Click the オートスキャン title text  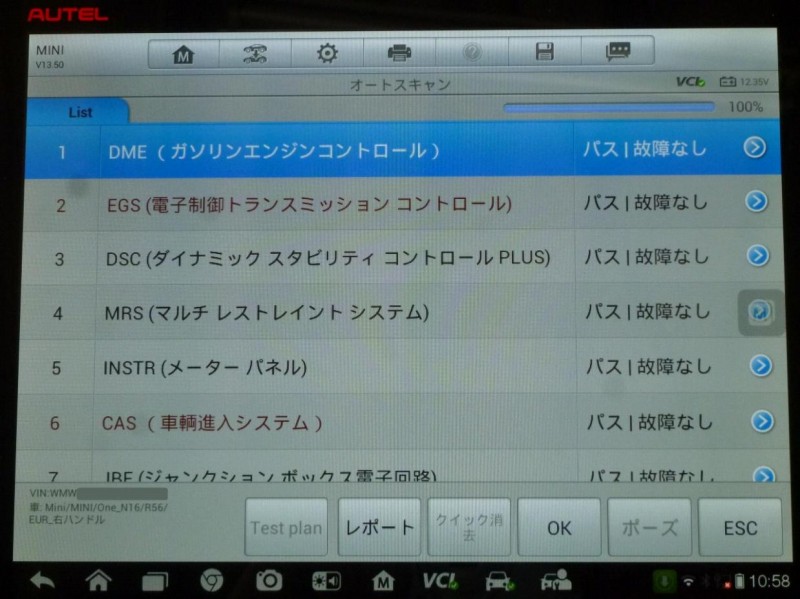[400, 85]
